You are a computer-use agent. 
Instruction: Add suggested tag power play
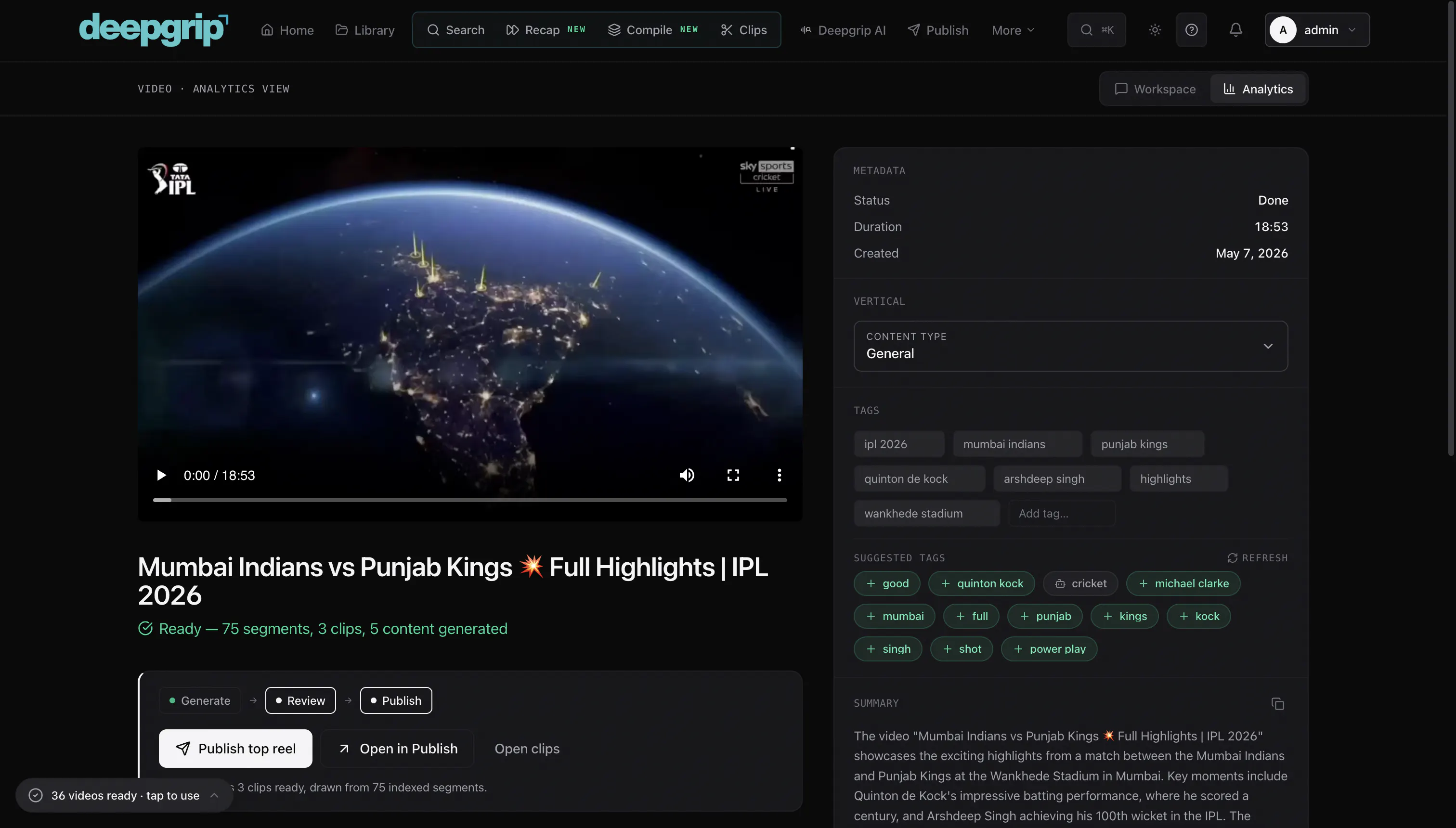(x=1049, y=648)
